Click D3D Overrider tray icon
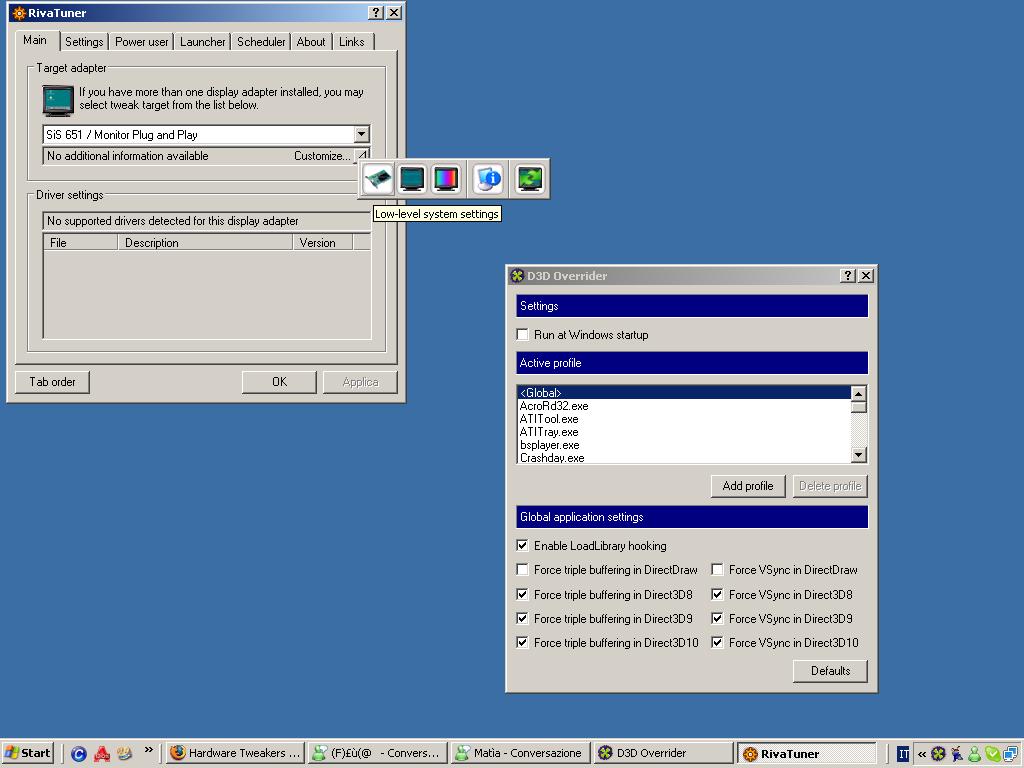 pyautogui.click(x=938, y=754)
